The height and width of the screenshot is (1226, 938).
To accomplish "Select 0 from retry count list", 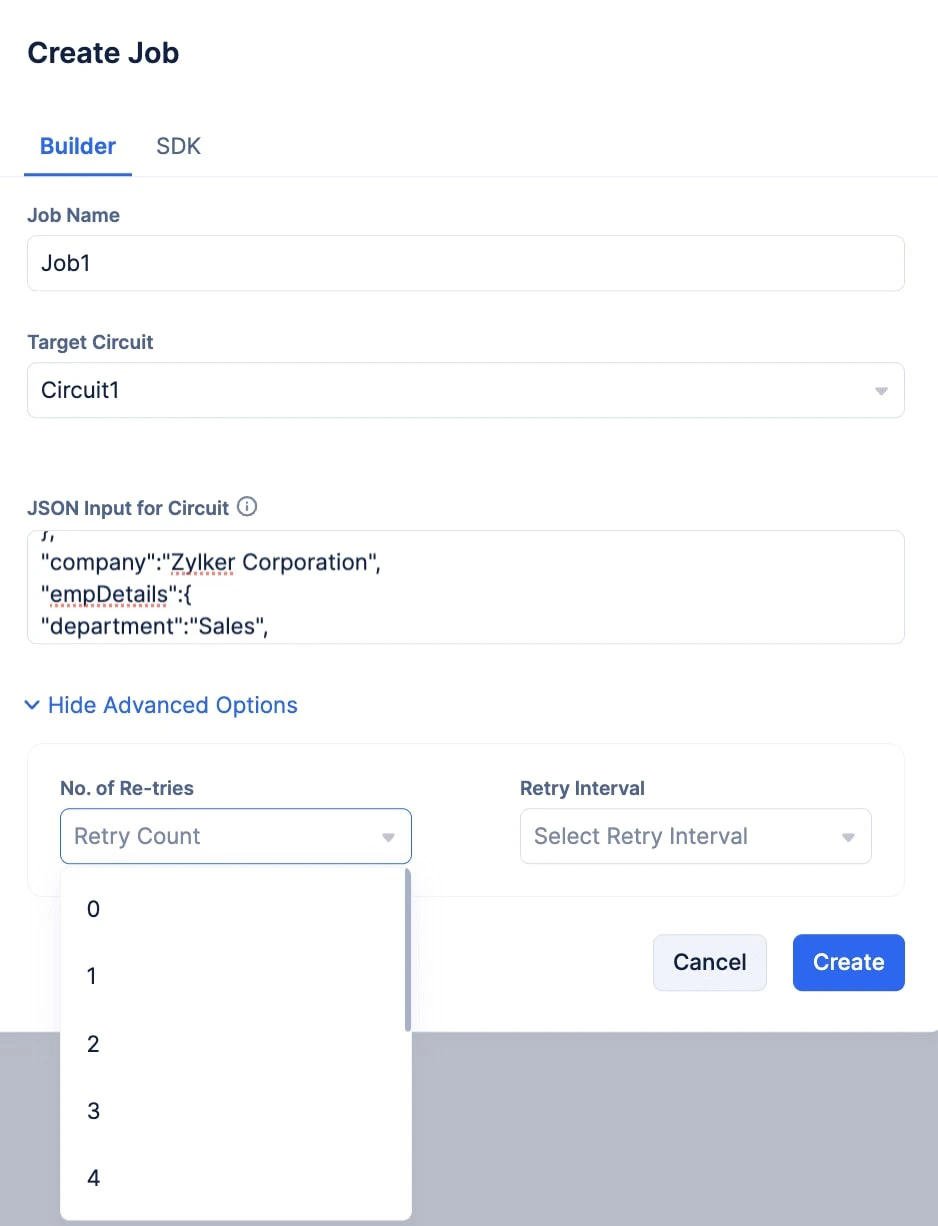I will (x=94, y=909).
